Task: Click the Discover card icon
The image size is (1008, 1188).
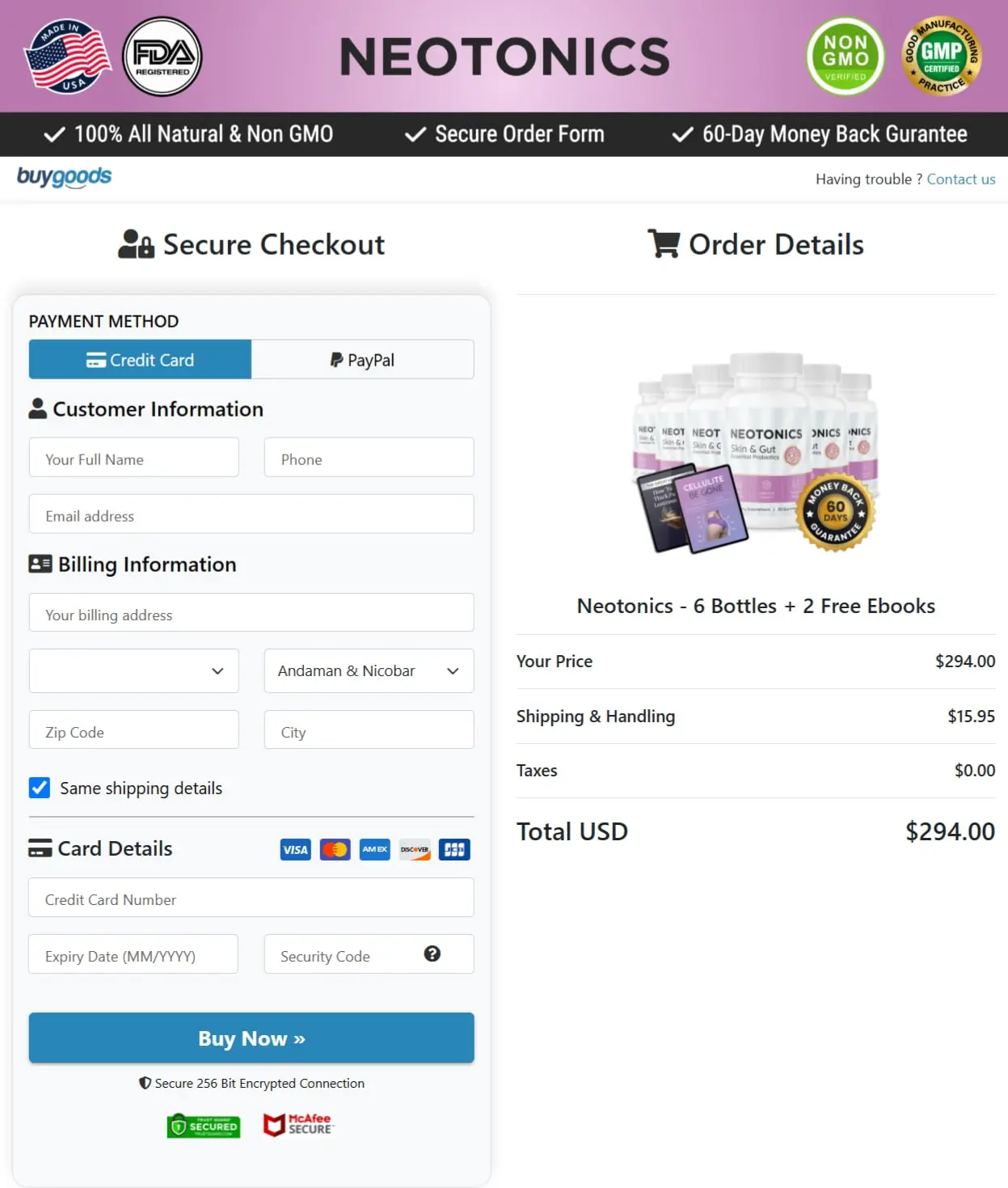Action: 414,849
